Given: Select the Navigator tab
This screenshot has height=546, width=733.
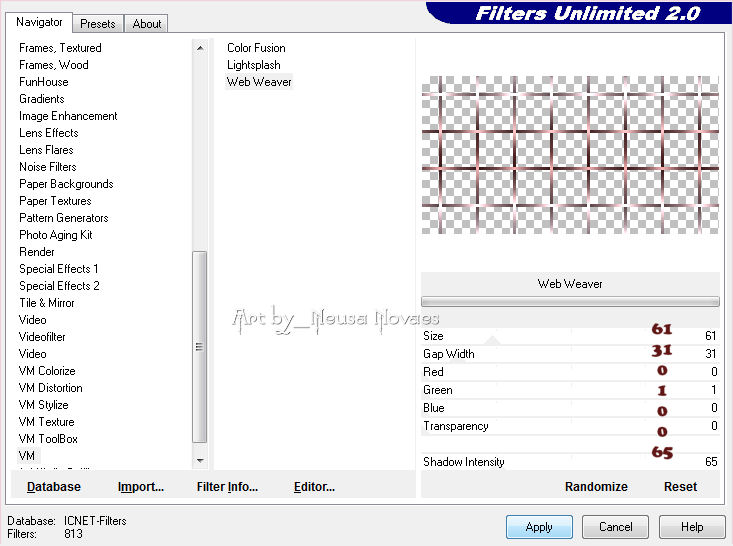Looking at the screenshot, I should [39, 22].
